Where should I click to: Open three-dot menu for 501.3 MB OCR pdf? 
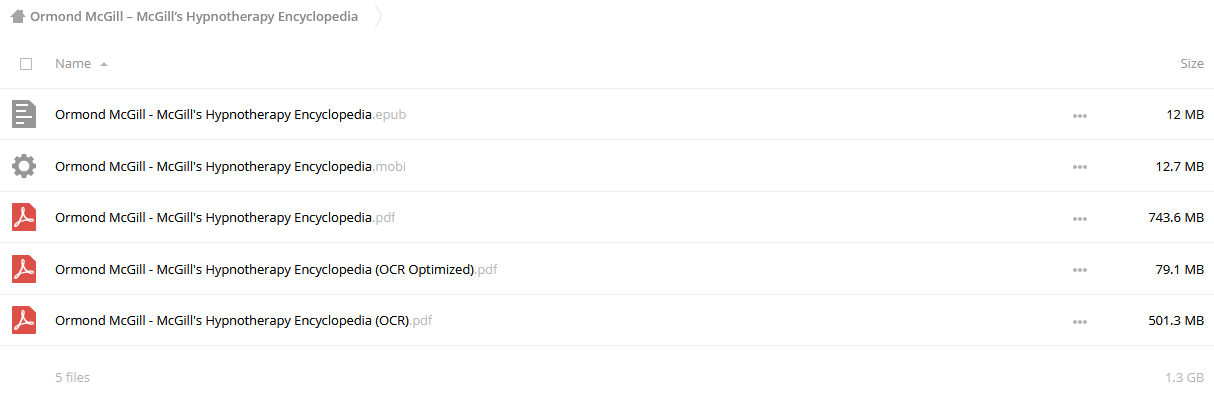[x=1079, y=321]
